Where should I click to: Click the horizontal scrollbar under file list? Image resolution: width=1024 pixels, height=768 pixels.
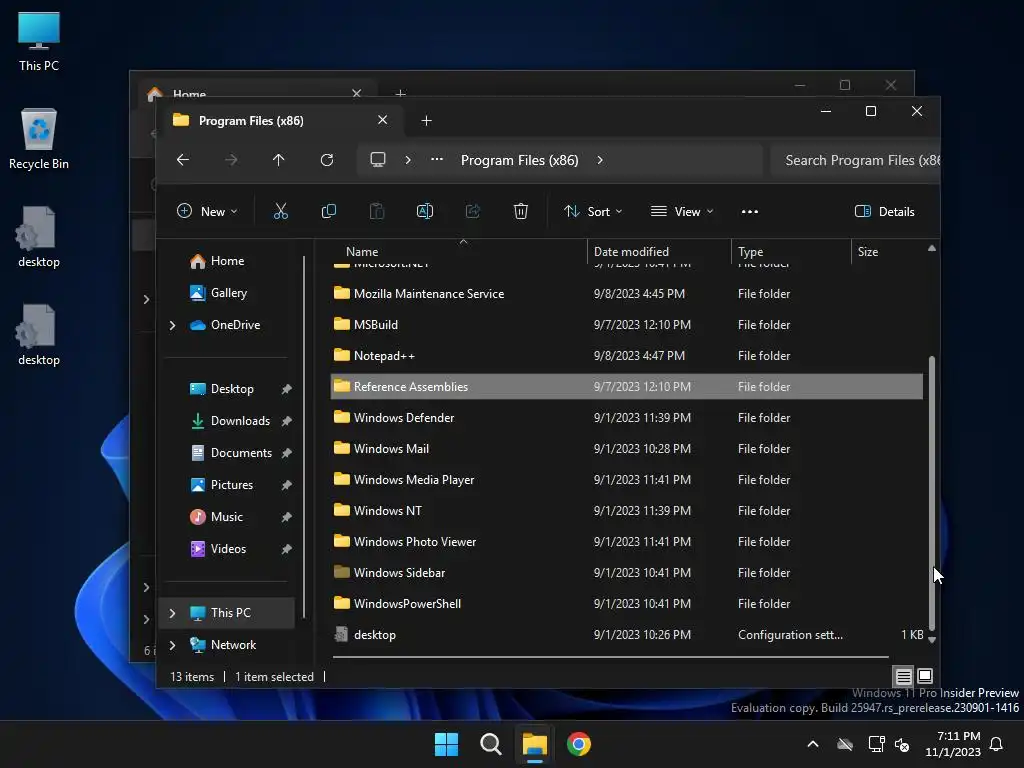point(611,656)
